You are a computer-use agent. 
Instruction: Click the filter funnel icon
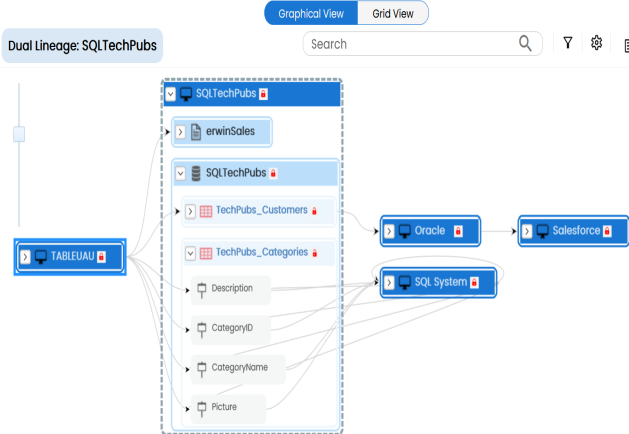click(x=568, y=43)
